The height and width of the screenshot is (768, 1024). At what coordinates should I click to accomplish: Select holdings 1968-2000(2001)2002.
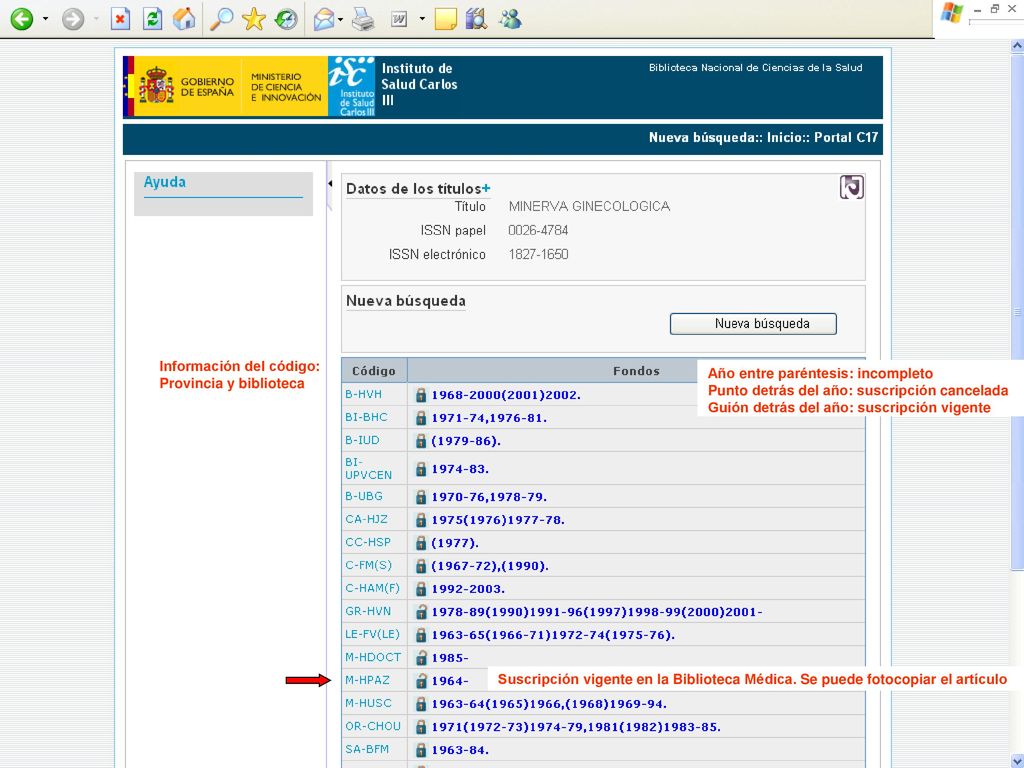click(505, 395)
